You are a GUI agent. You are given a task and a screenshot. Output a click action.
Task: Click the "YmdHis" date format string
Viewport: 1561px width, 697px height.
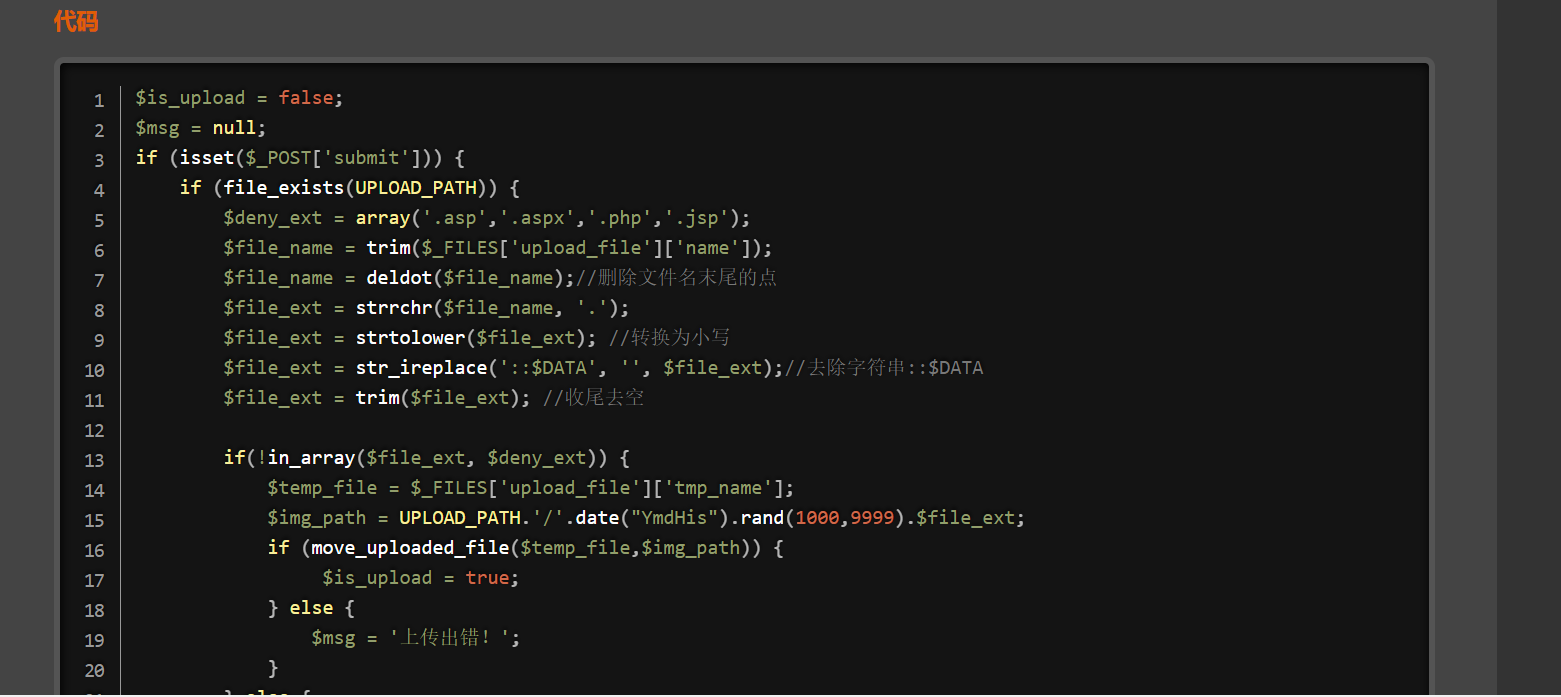click(674, 518)
